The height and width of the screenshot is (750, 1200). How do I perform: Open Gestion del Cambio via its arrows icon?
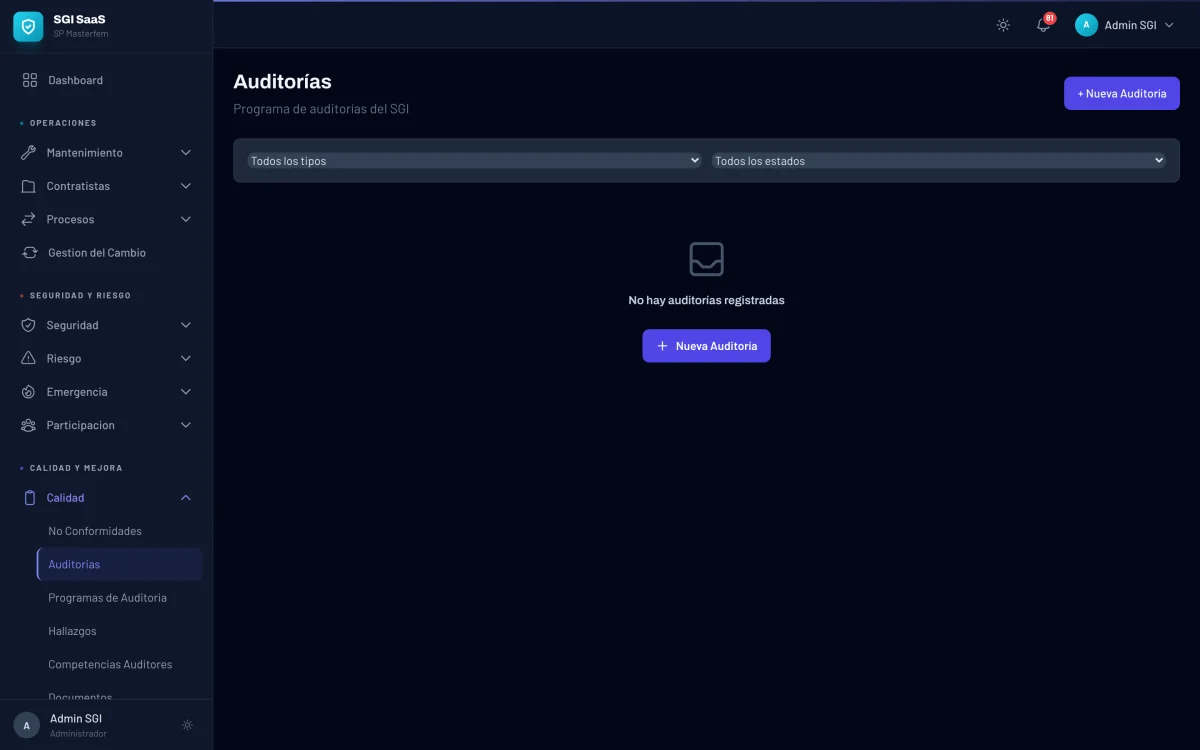(27, 252)
